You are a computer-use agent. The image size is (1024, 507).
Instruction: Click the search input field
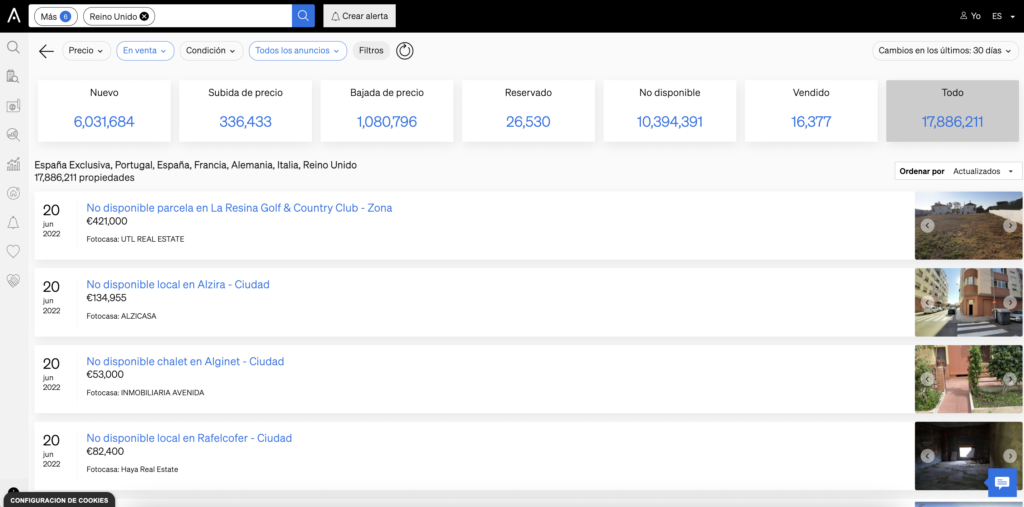(222, 16)
